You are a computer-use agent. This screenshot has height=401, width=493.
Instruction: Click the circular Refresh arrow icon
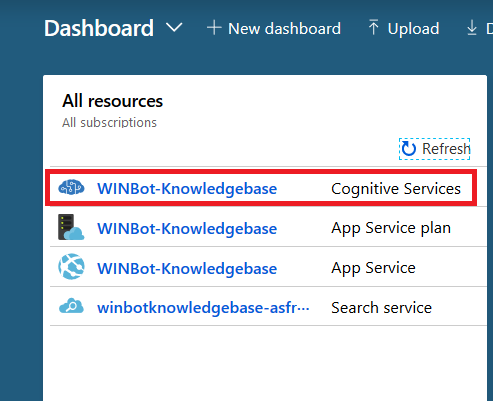tap(408, 149)
